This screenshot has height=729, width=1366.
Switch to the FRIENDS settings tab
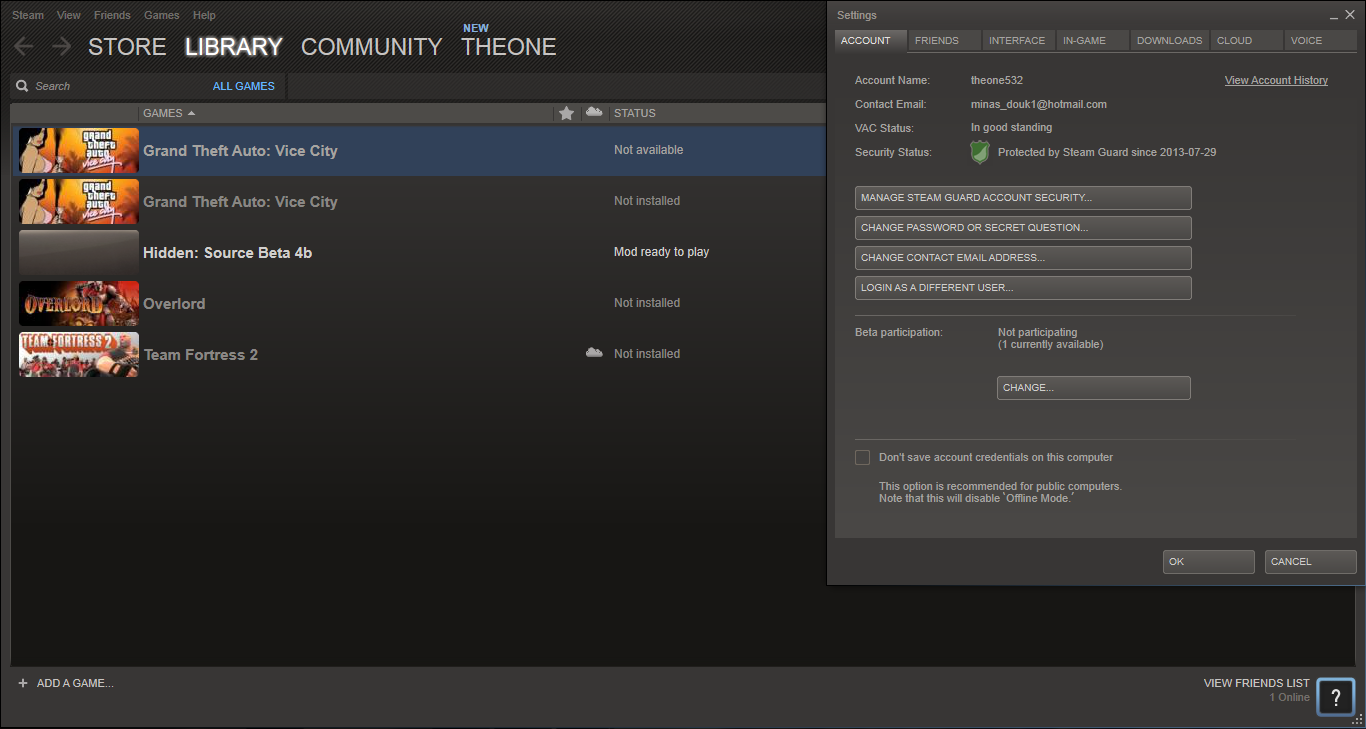944,40
